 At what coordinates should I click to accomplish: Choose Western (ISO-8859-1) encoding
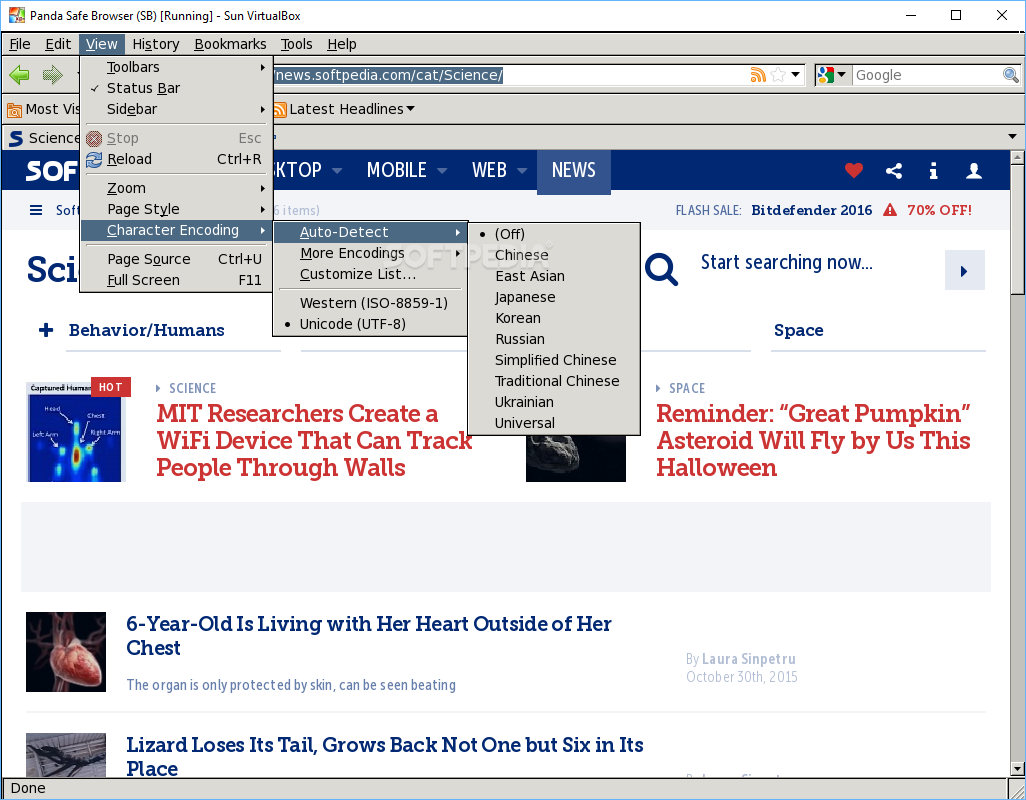(370, 304)
